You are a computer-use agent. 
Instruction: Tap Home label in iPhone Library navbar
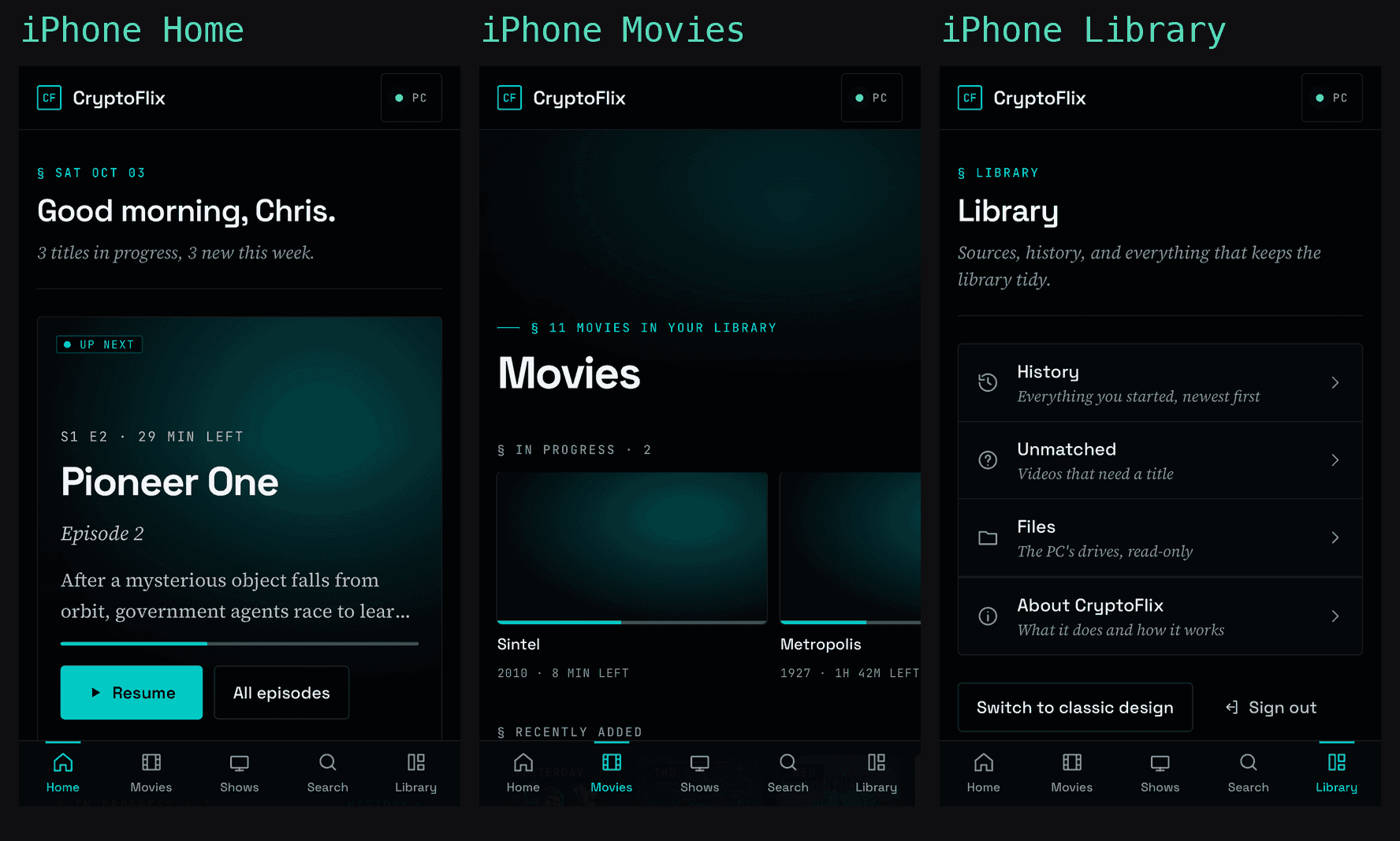[x=984, y=787]
